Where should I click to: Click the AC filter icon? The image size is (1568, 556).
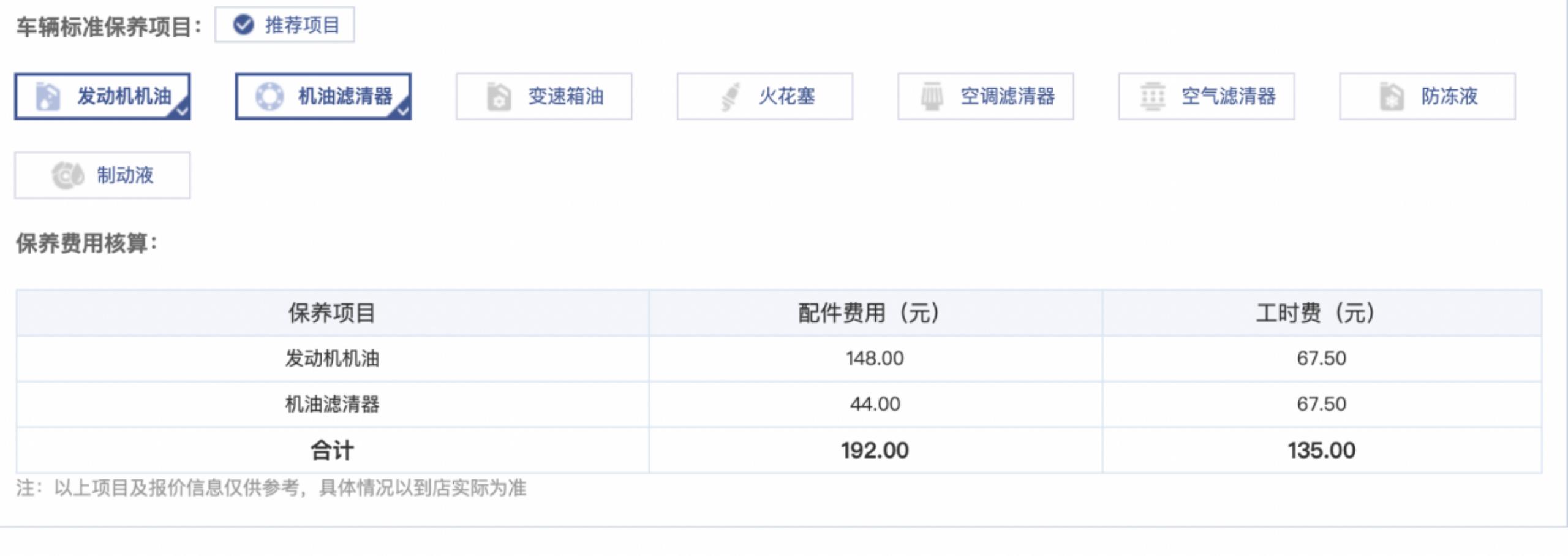coord(932,96)
